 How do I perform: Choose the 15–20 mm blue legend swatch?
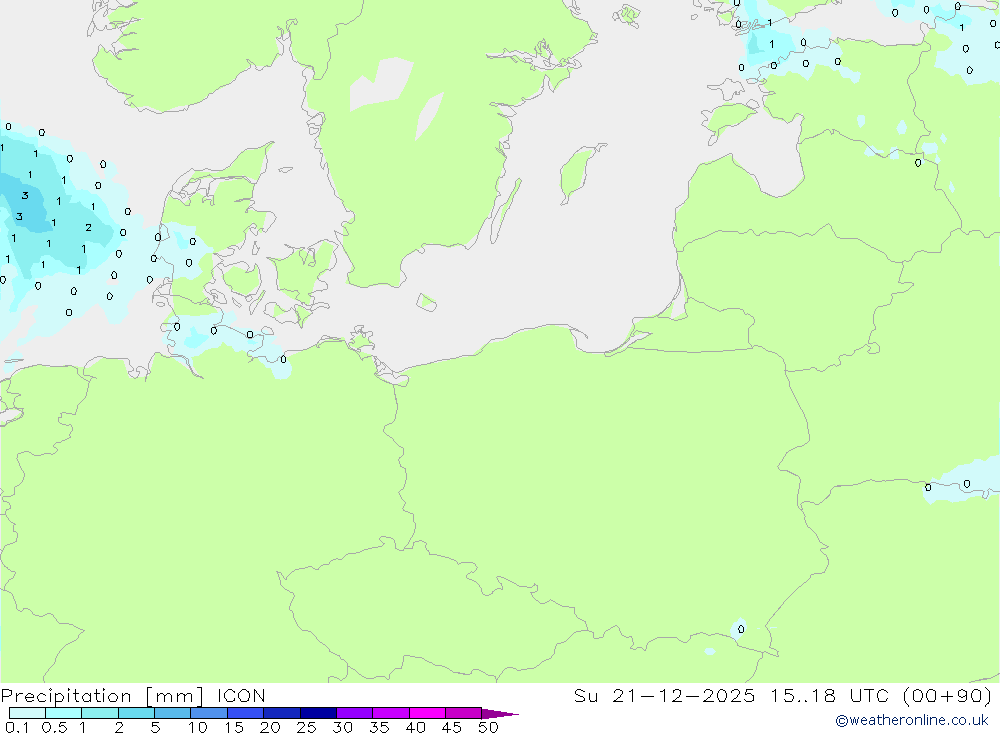pyautogui.click(x=246, y=713)
